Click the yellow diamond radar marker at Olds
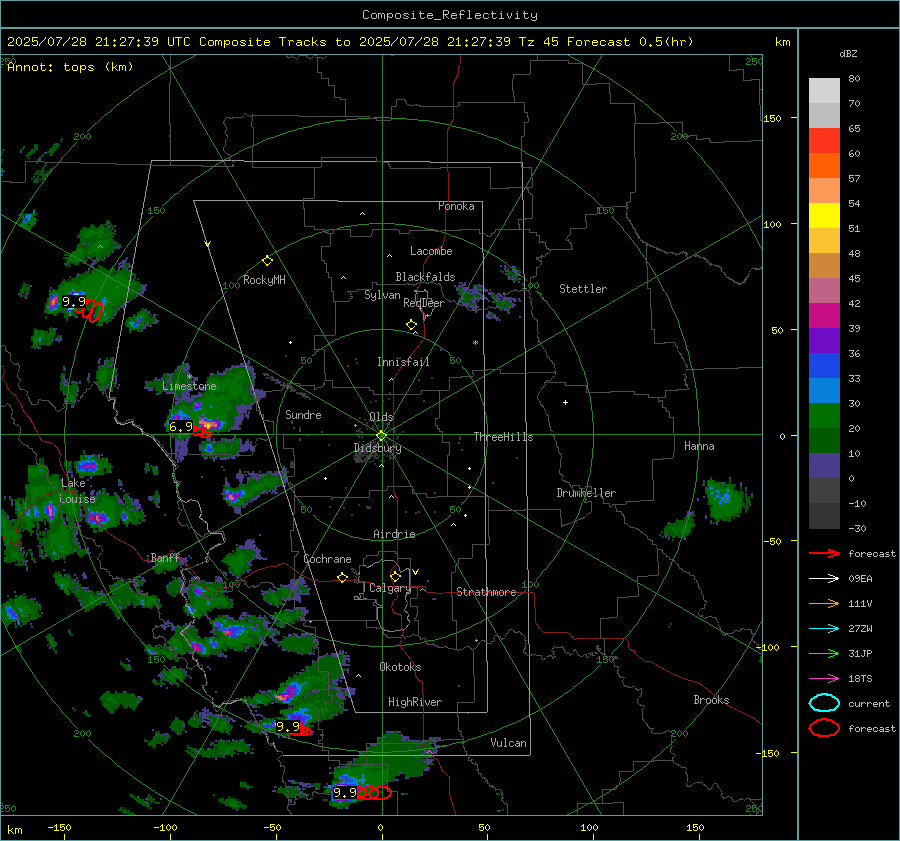900x841 pixels. pos(381,436)
